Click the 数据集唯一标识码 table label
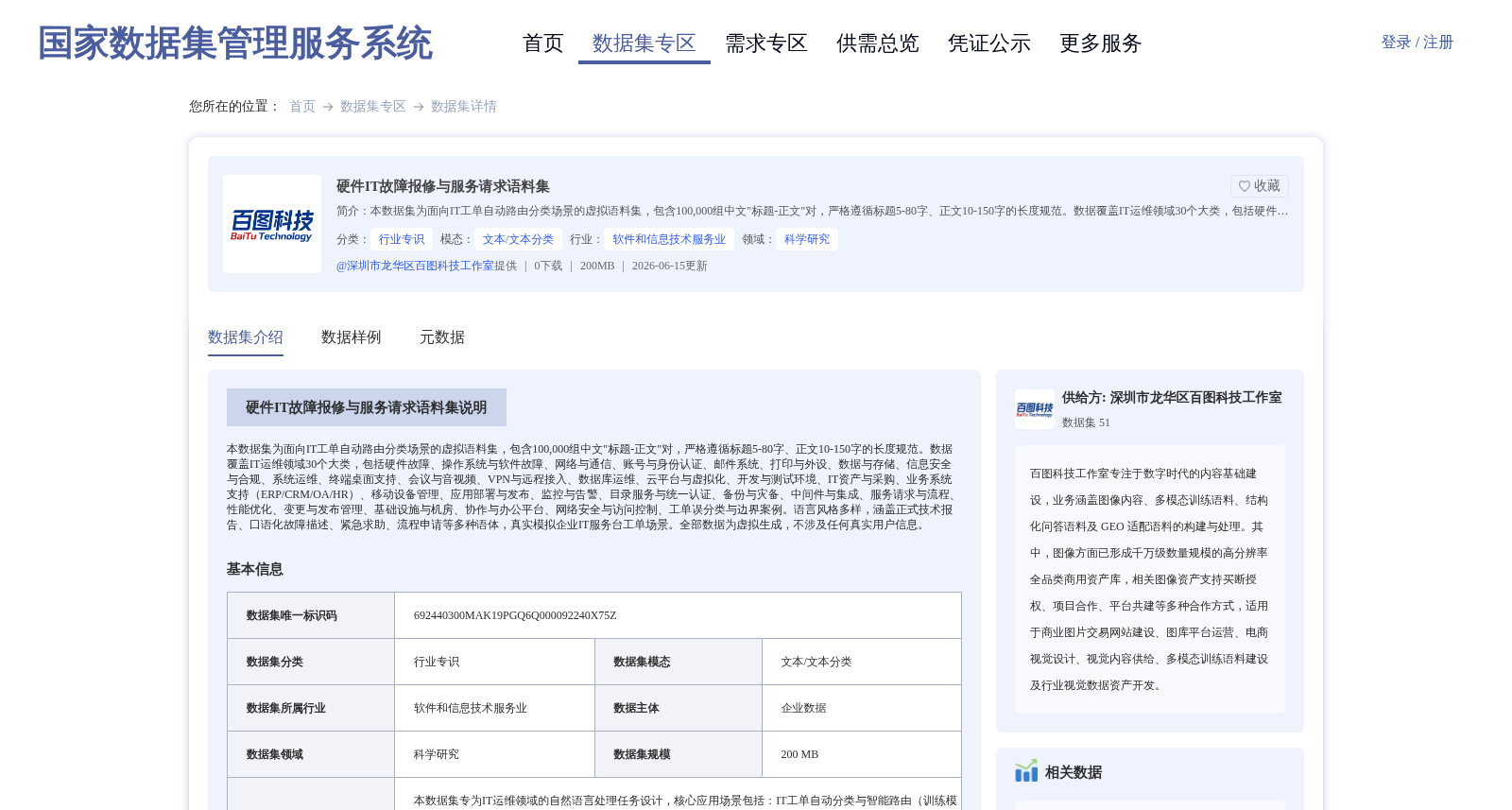 point(292,615)
